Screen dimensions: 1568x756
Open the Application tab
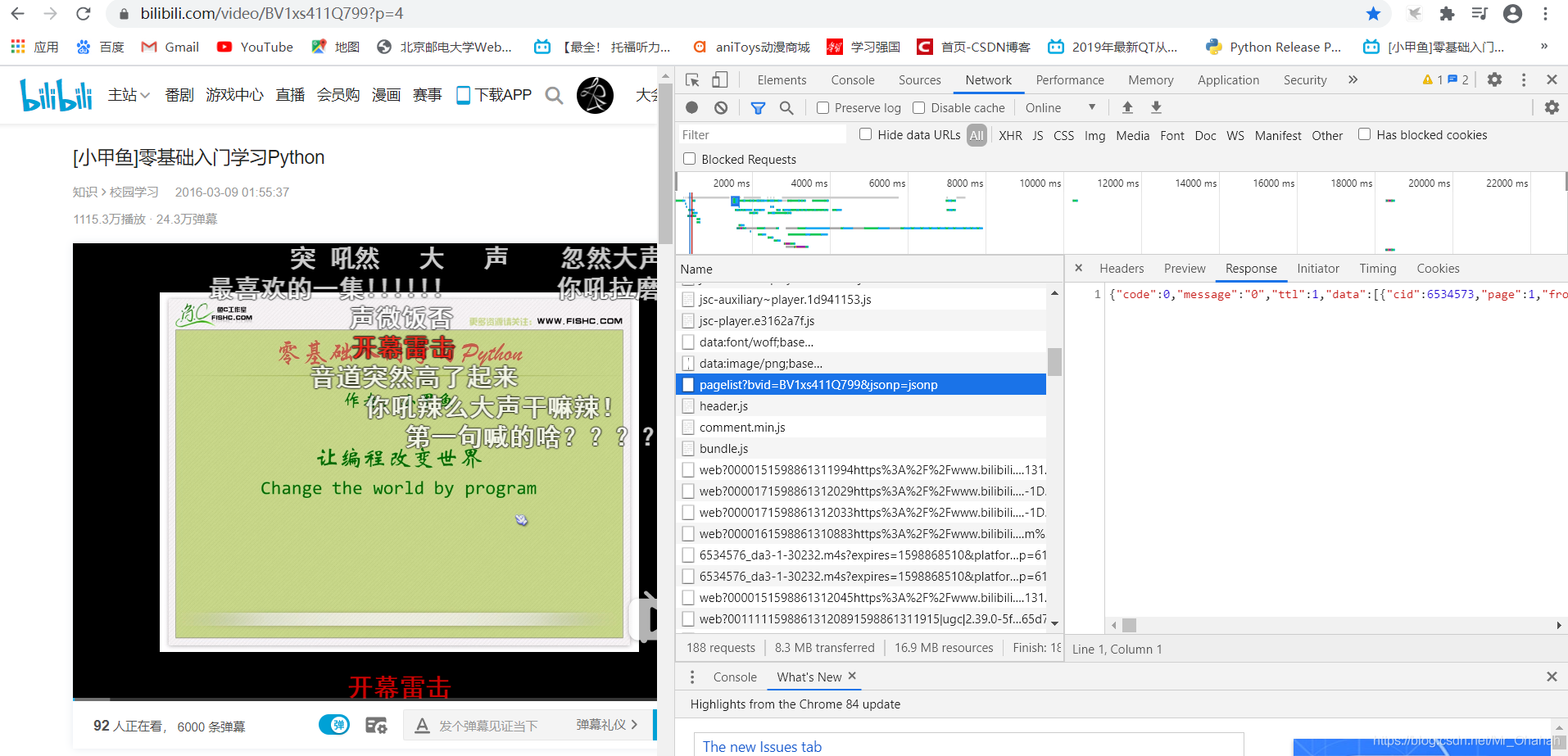[1228, 79]
